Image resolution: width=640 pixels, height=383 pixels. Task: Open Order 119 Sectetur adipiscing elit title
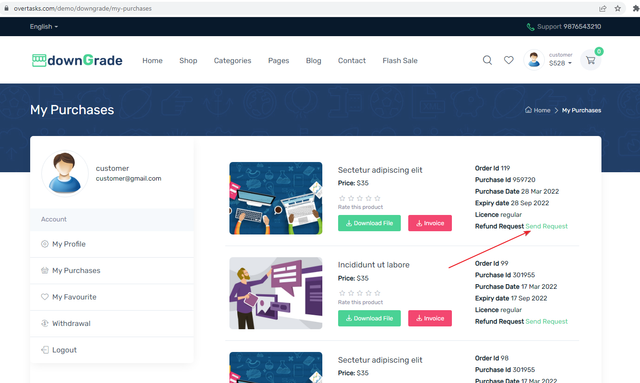click(x=380, y=170)
